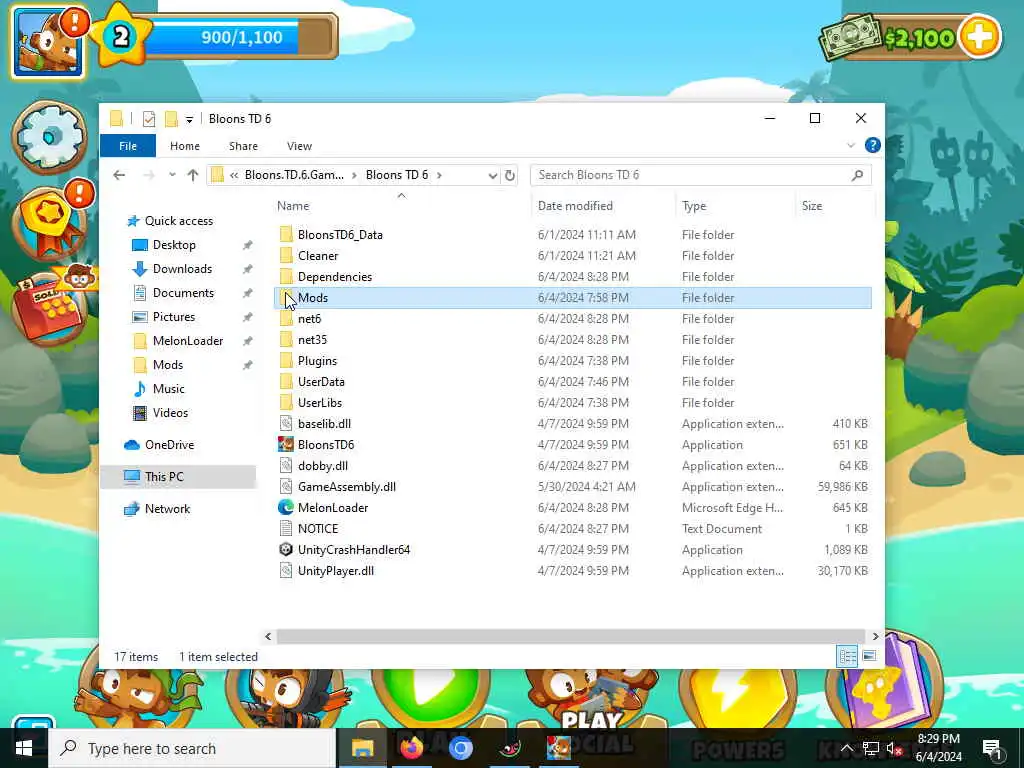Switch to Details view layout icon
Screen dimensions: 1024x768
847,656
